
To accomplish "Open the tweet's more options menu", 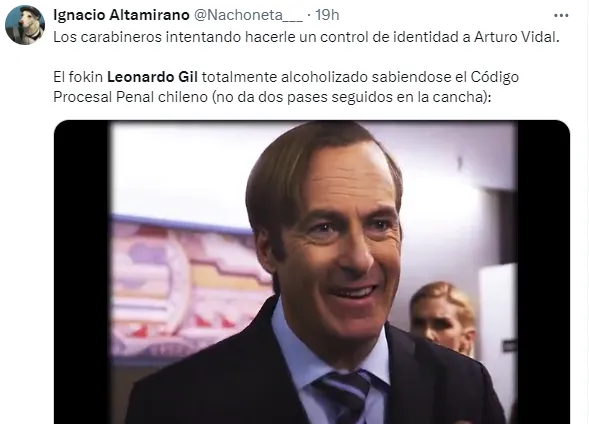I will [561, 15].
